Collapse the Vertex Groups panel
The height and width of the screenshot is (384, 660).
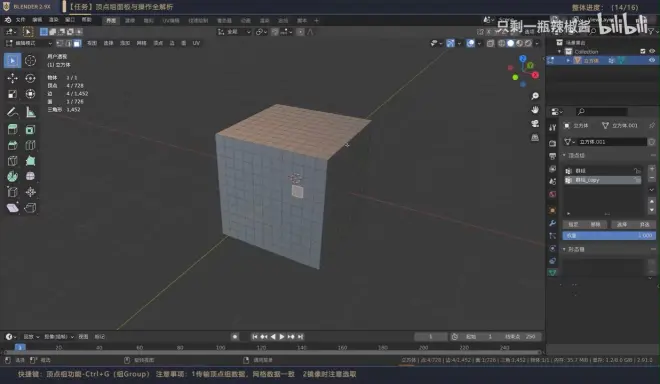pyautogui.click(x=564, y=155)
